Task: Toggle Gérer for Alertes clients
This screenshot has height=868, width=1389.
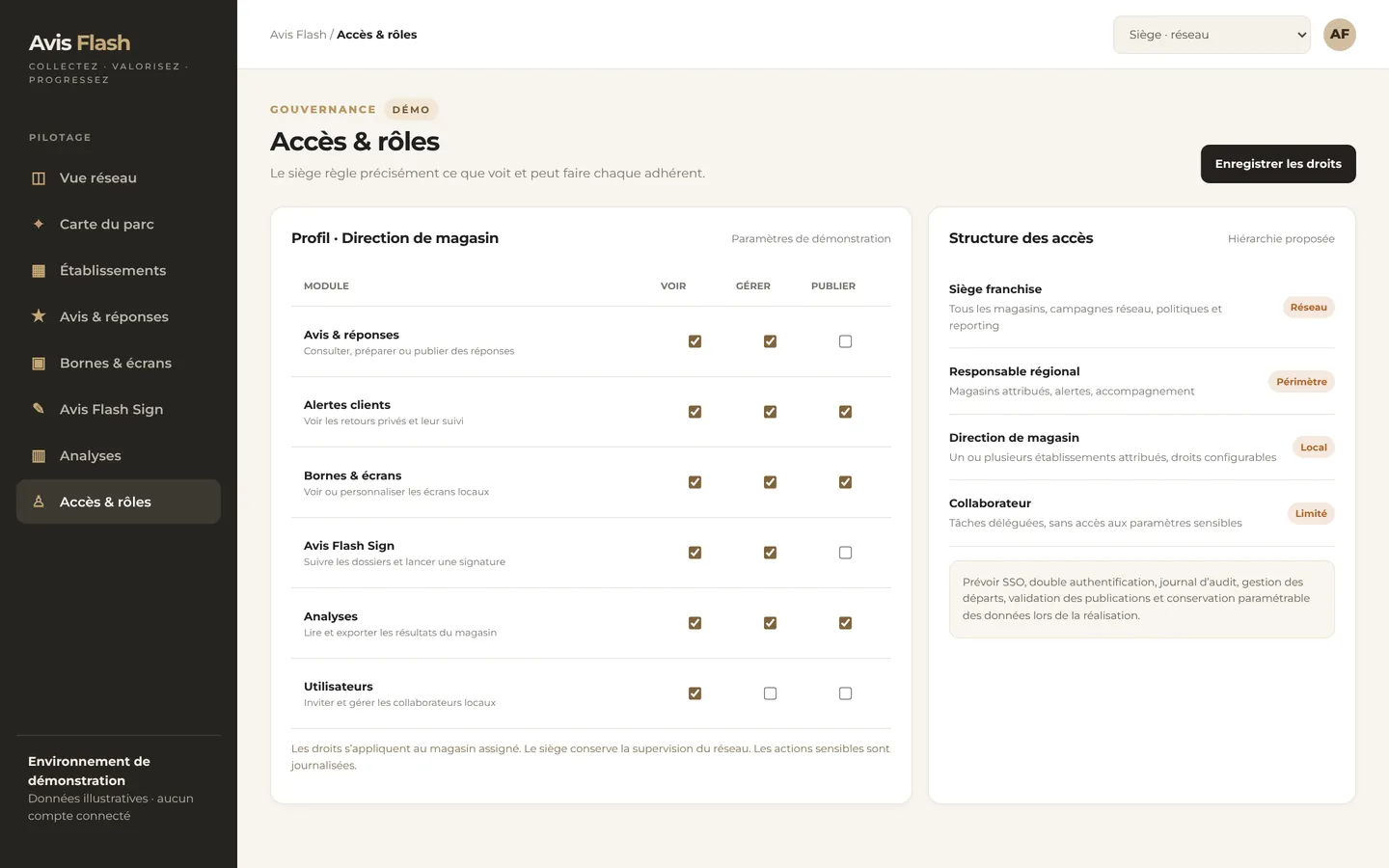Action: pos(770,412)
